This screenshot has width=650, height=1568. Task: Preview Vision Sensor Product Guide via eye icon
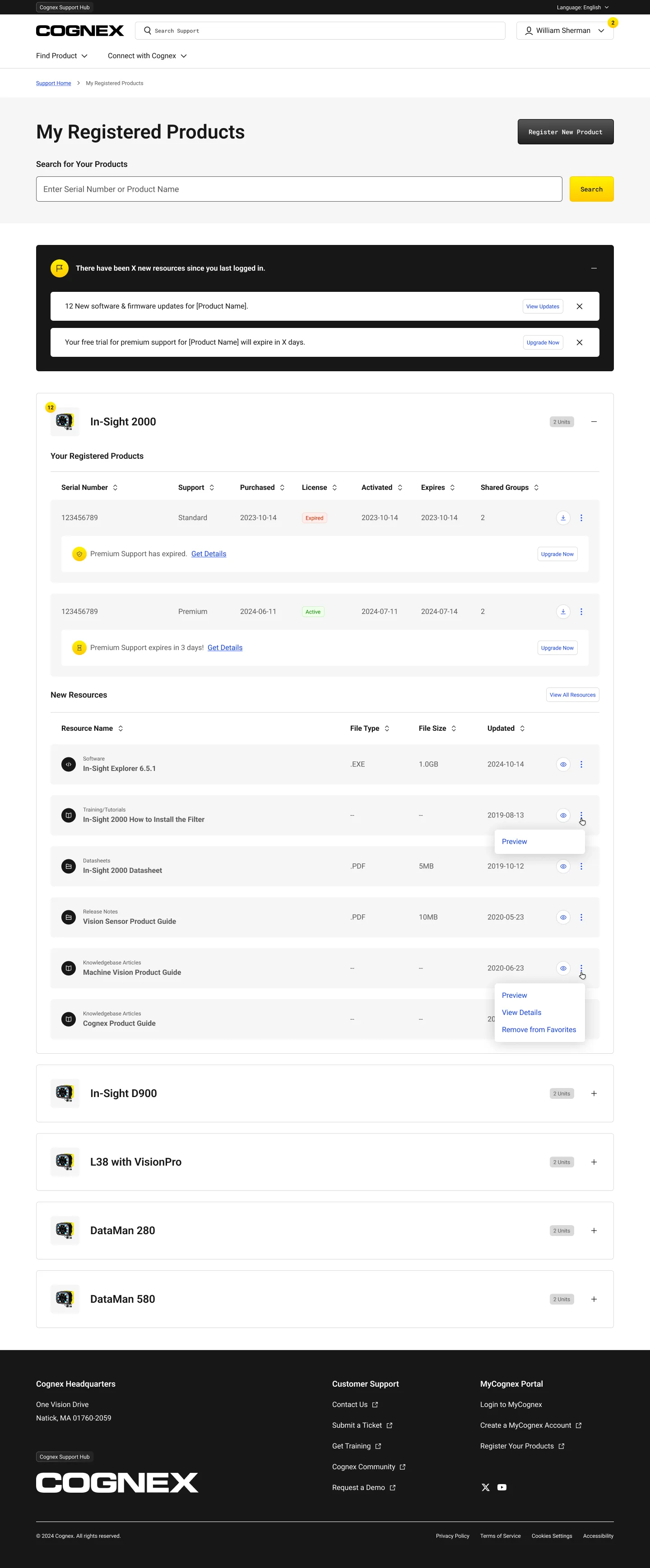pos(563,918)
